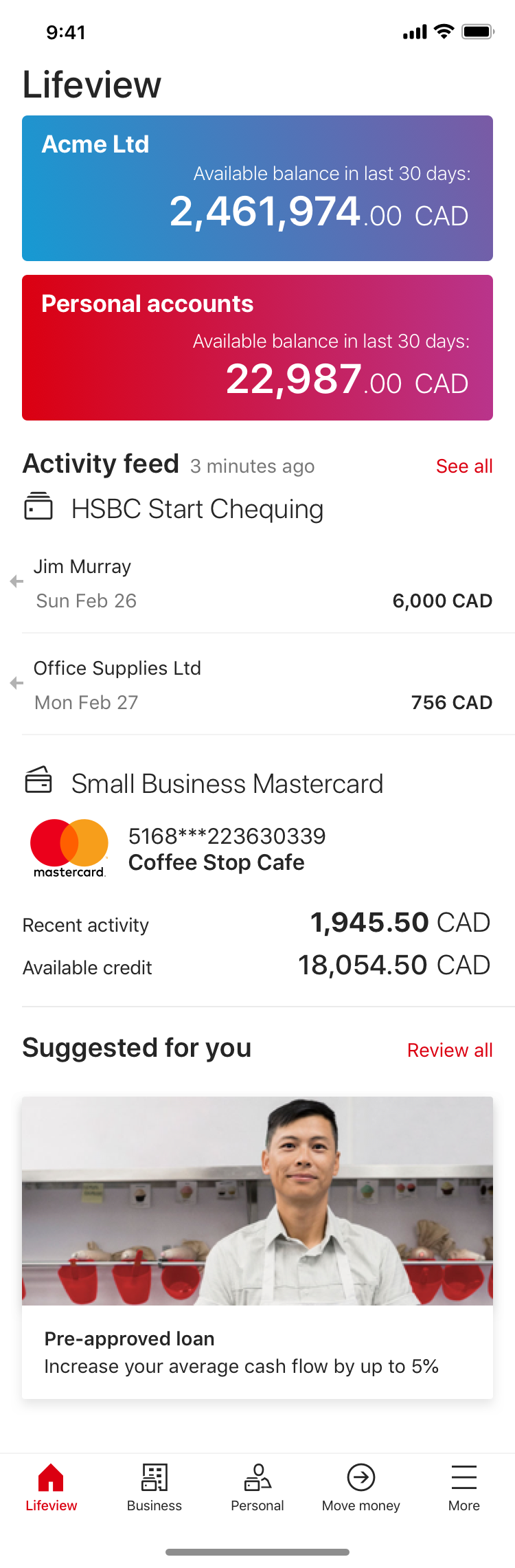This screenshot has height=1568, width=515.
Task: Tap the Available credit amount row
Action: click(x=257, y=966)
